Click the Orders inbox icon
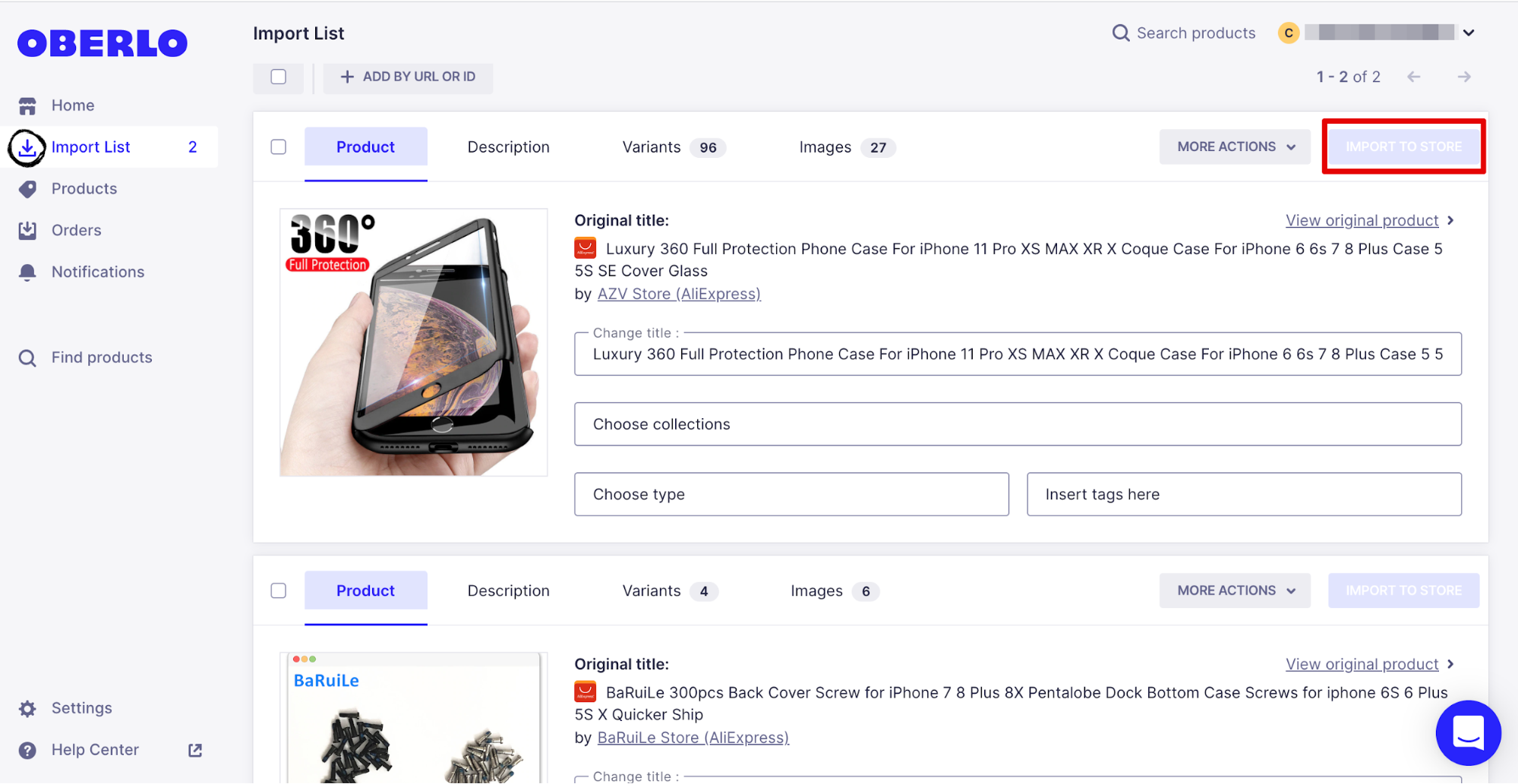Screen dimensions: 1518x784 [27, 231]
